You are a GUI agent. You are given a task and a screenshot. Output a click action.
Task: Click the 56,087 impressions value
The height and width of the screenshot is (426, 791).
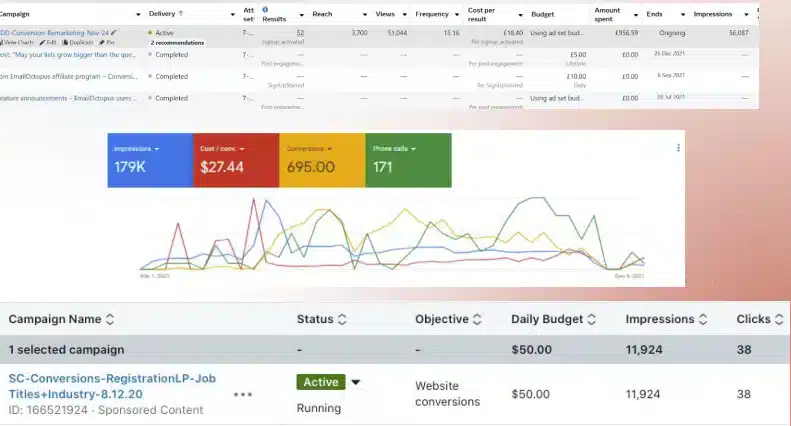pyautogui.click(x=739, y=33)
